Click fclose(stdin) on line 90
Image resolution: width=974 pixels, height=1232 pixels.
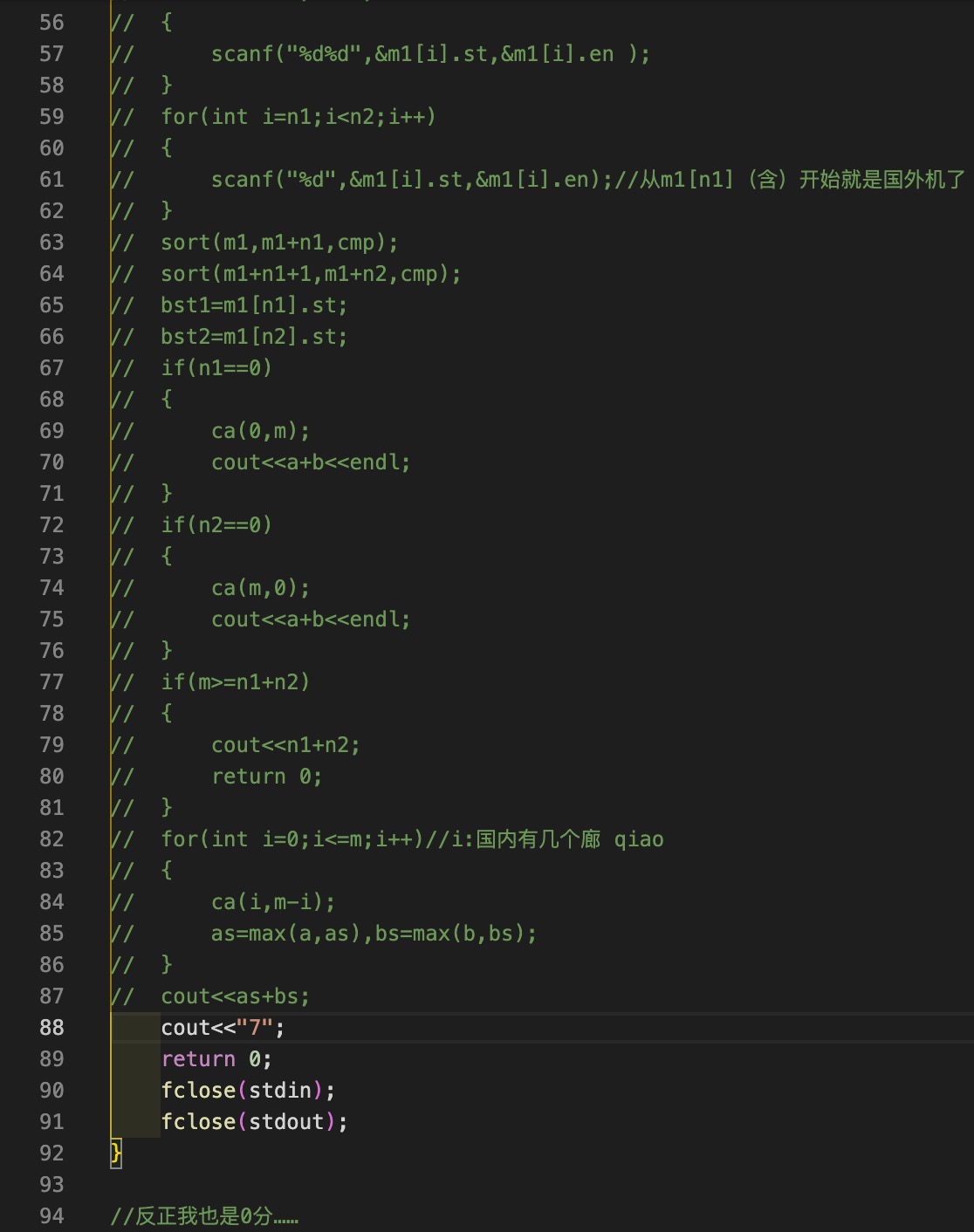click(248, 1091)
